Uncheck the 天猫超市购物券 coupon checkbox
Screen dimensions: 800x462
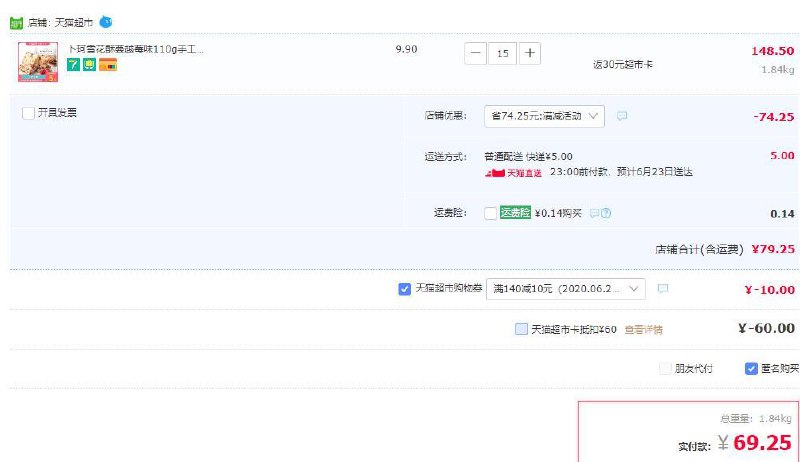[404, 290]
